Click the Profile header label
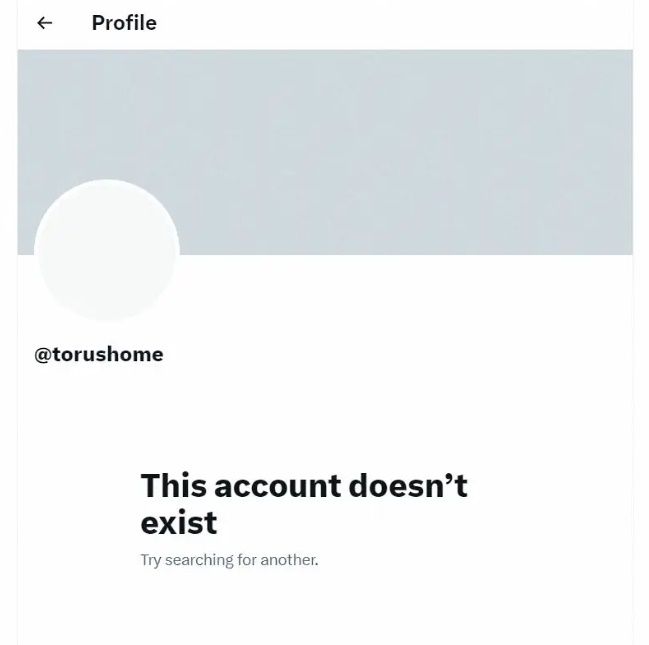 [x=124, y=23]
